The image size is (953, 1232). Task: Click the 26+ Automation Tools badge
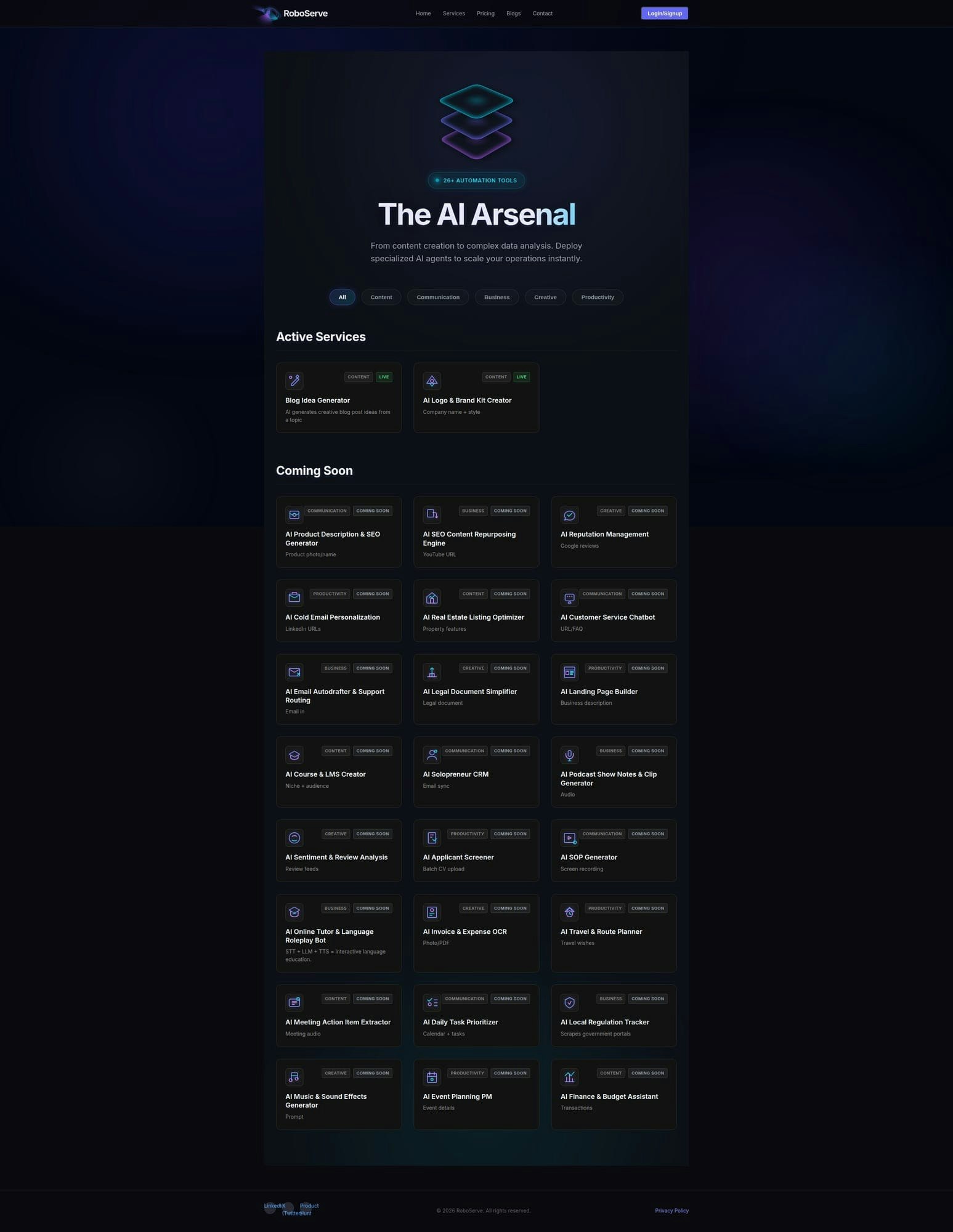click(x=476, y=180)
